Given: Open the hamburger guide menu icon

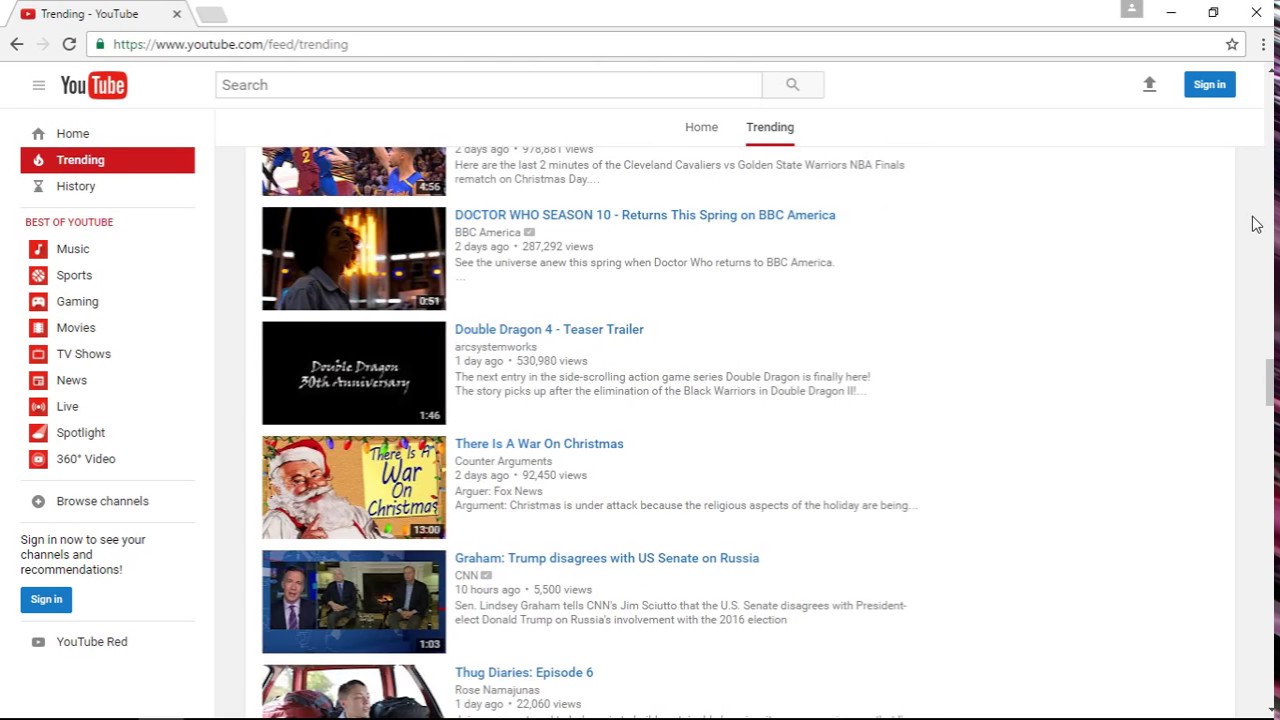Looking at the screenshot, I should coord(38,85).
